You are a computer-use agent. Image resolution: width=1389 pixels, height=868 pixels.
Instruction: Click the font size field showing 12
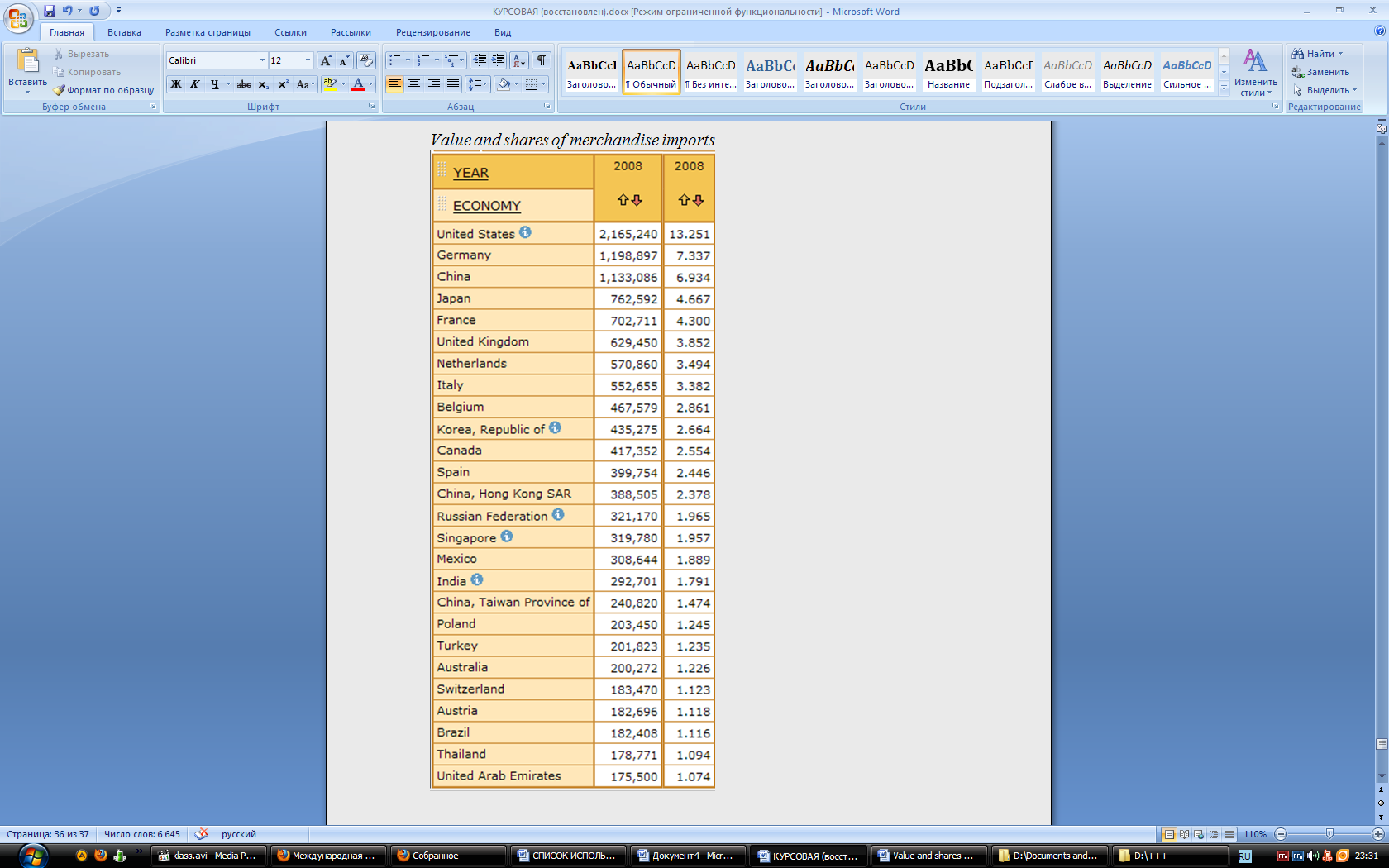click(x=286, y=60)
